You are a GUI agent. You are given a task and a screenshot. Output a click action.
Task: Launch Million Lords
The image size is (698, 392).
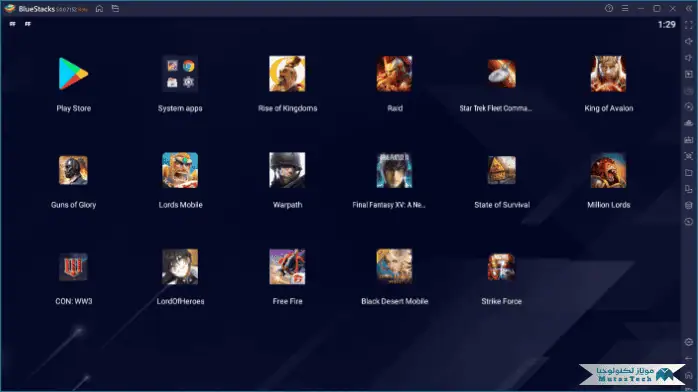tap(609, 170)
